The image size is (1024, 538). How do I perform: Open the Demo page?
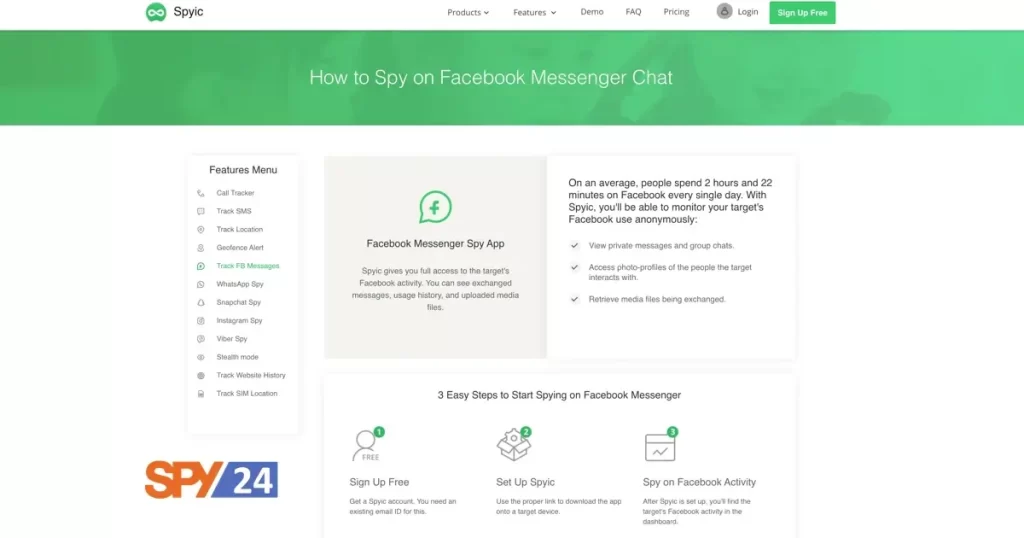tap(592, 12)
